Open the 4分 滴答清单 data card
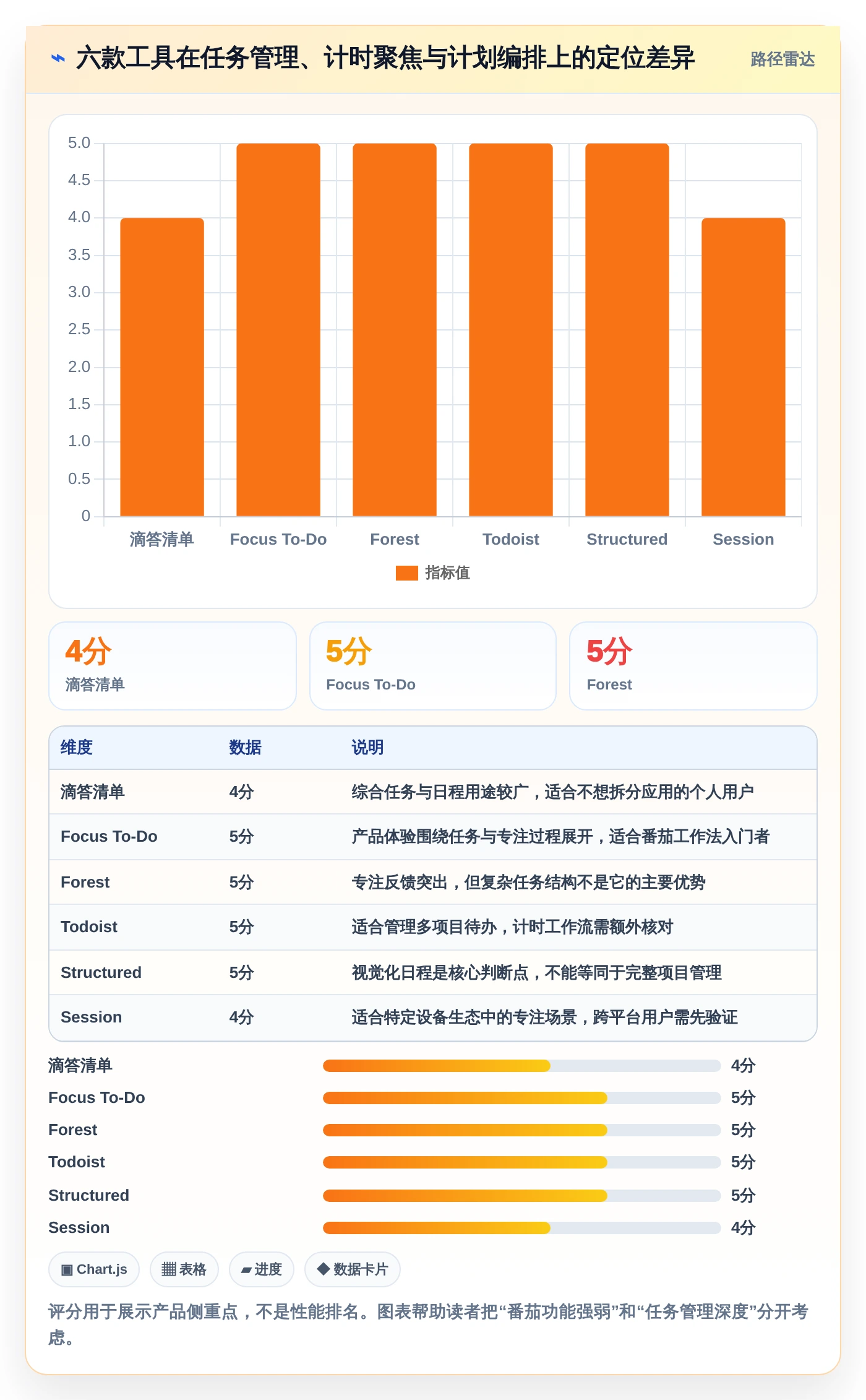The height and width of the screenshot is (1400, 866). [x=173, y=666]
